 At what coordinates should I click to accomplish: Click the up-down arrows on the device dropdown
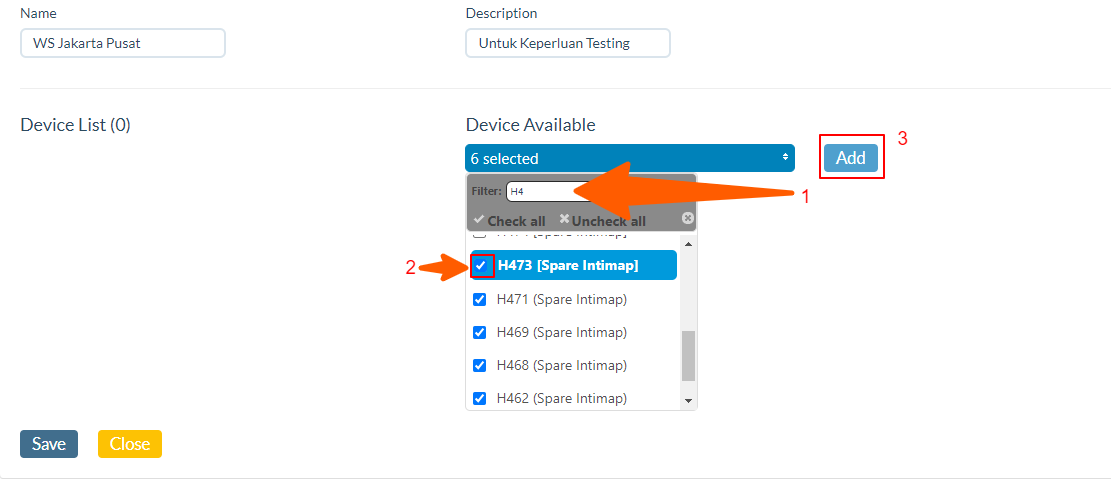(x=784, y=158)
